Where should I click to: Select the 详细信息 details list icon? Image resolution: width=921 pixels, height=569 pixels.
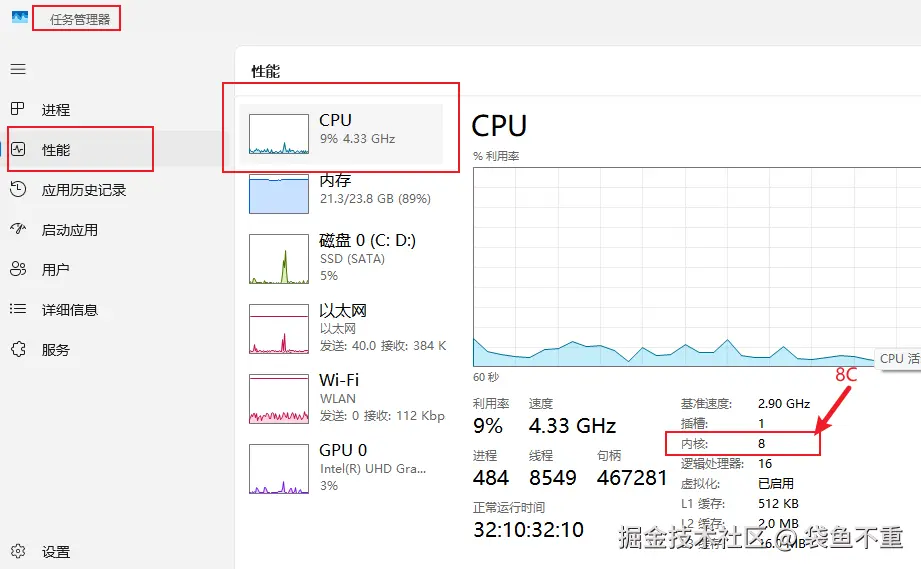(18, 309)
